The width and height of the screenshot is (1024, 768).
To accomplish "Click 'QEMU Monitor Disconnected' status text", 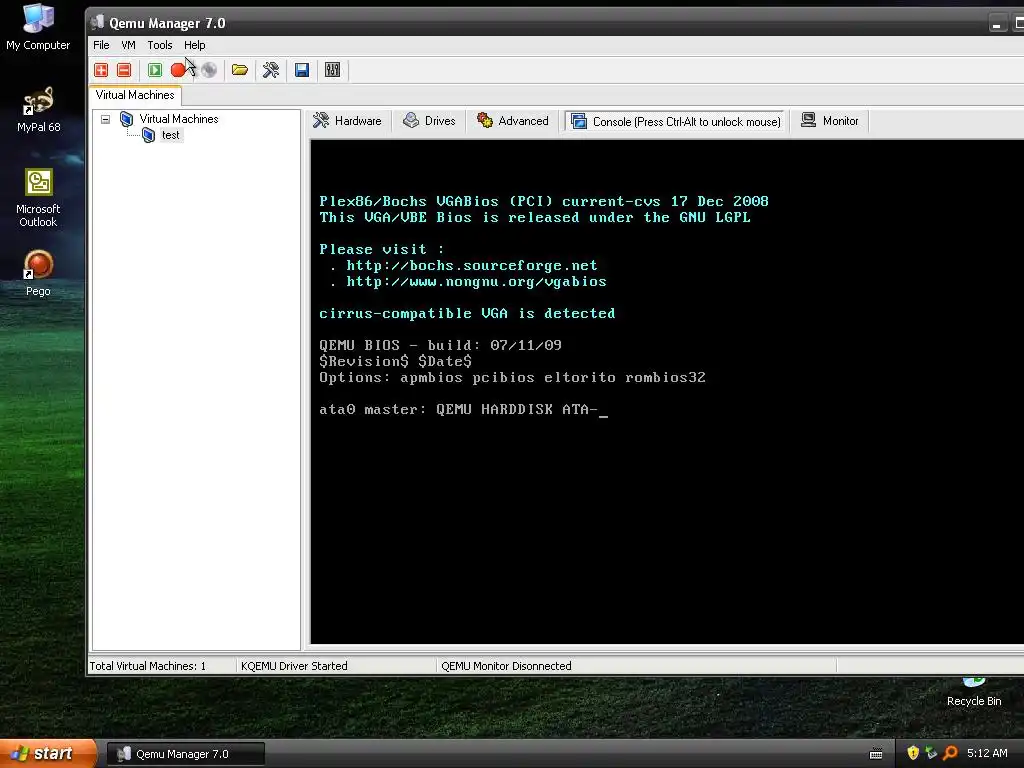I will click(506, 666).
